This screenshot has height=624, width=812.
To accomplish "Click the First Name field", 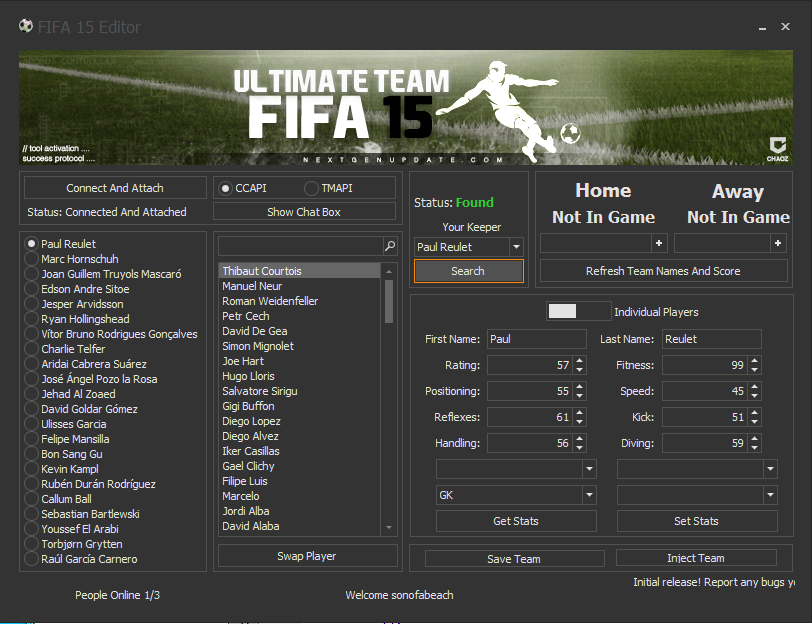I will pos(536,339).
